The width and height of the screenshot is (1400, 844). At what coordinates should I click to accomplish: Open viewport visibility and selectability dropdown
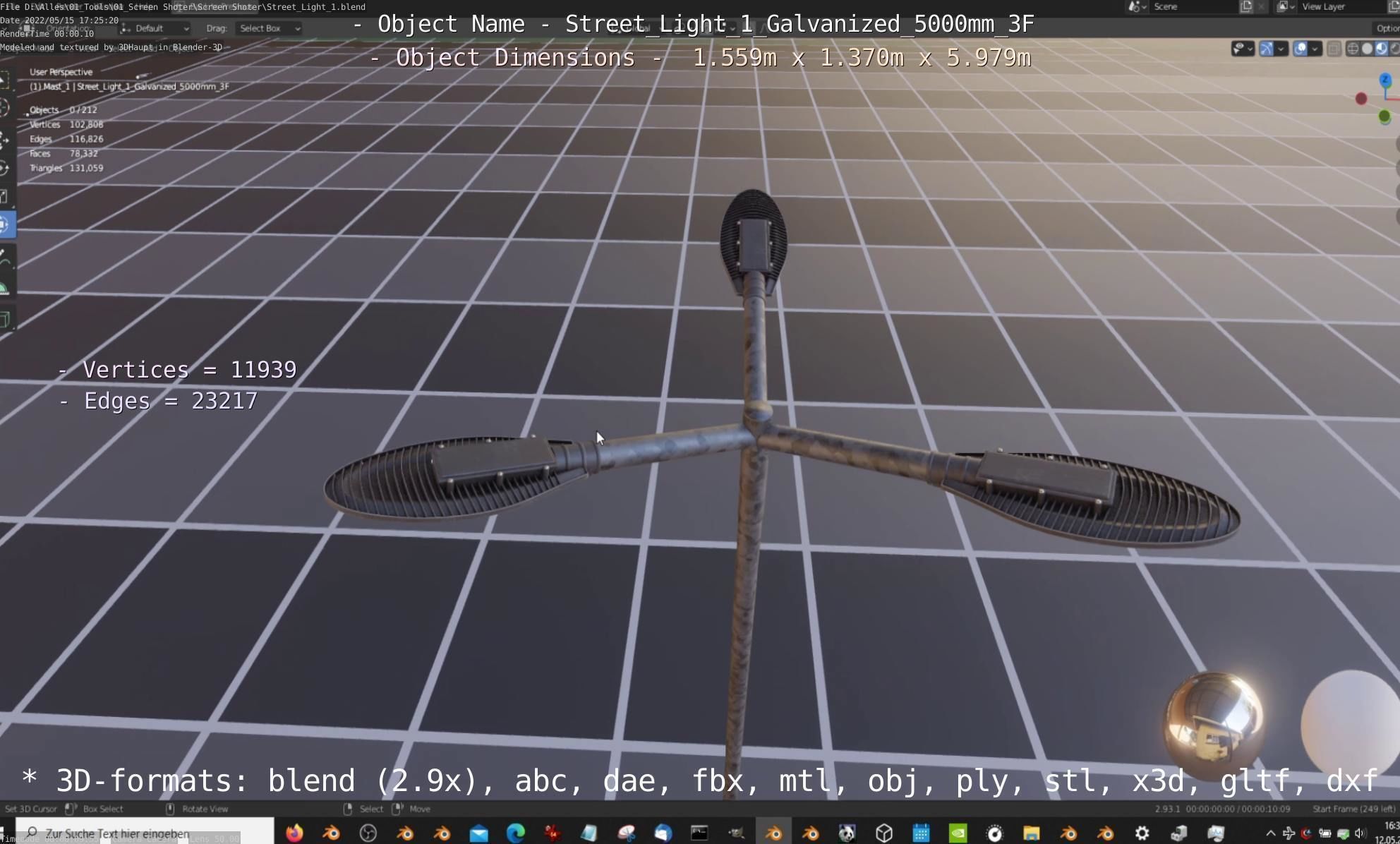(x=1243, y=49)
